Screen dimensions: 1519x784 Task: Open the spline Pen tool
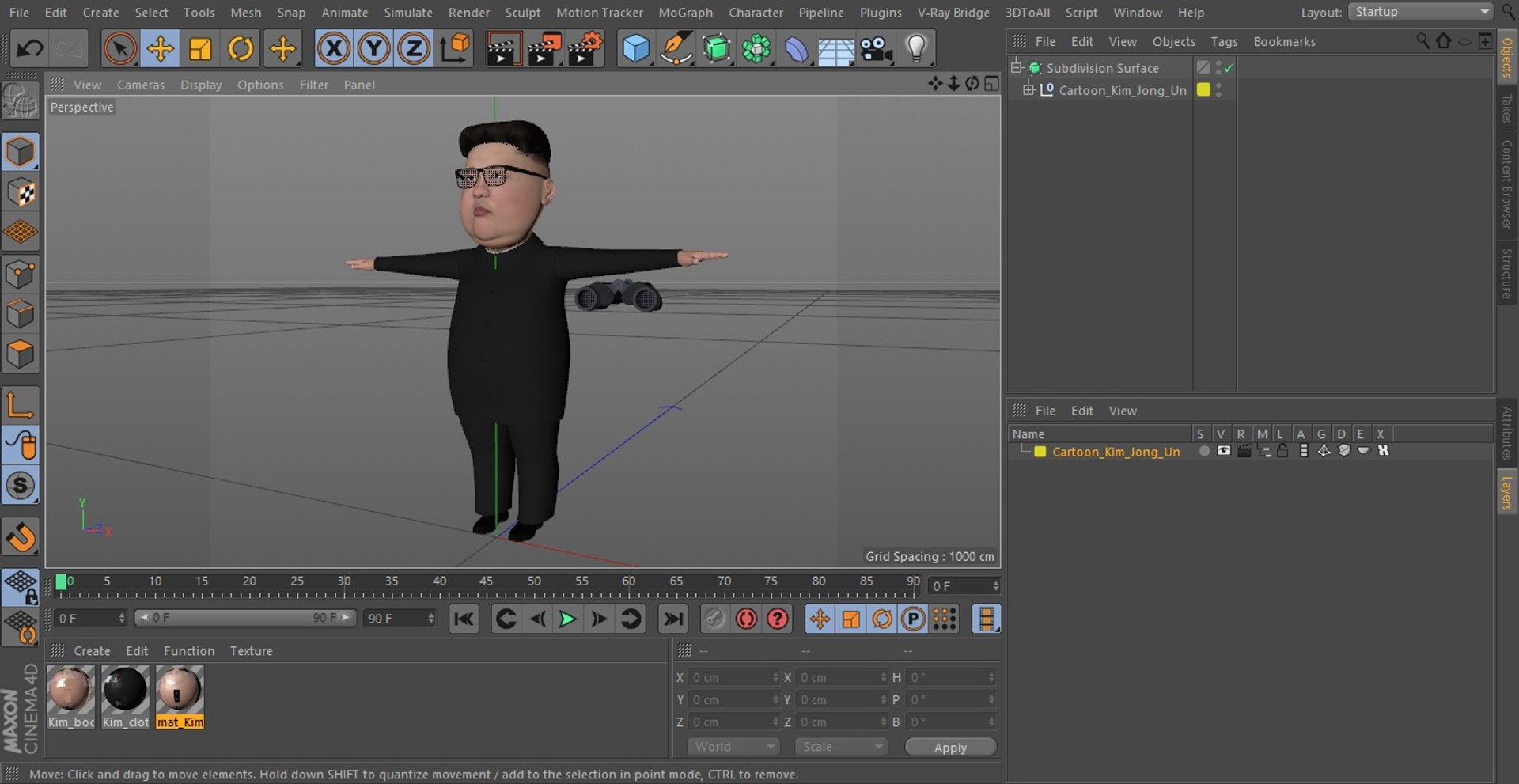[676, 49]
